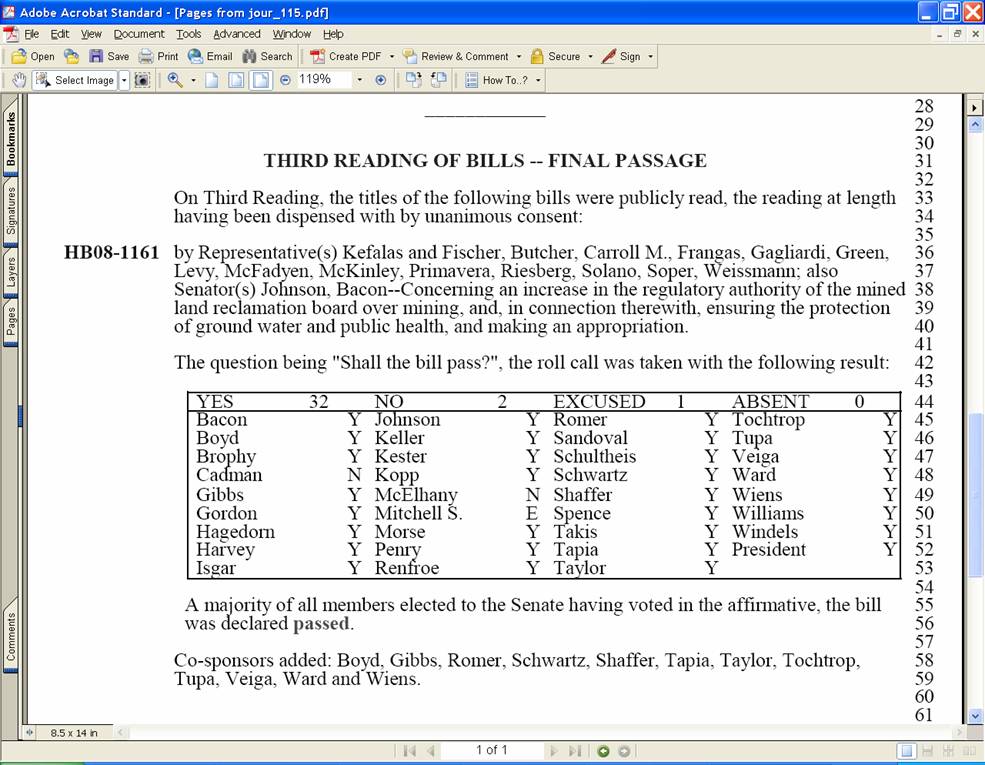
Task: Set view to Fit Page icon
Action: pyautogui.click(x=236, y=80)
